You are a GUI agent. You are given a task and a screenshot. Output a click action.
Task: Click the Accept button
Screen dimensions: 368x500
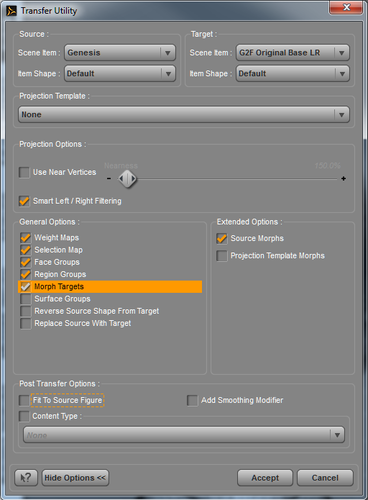coord(265,478)
